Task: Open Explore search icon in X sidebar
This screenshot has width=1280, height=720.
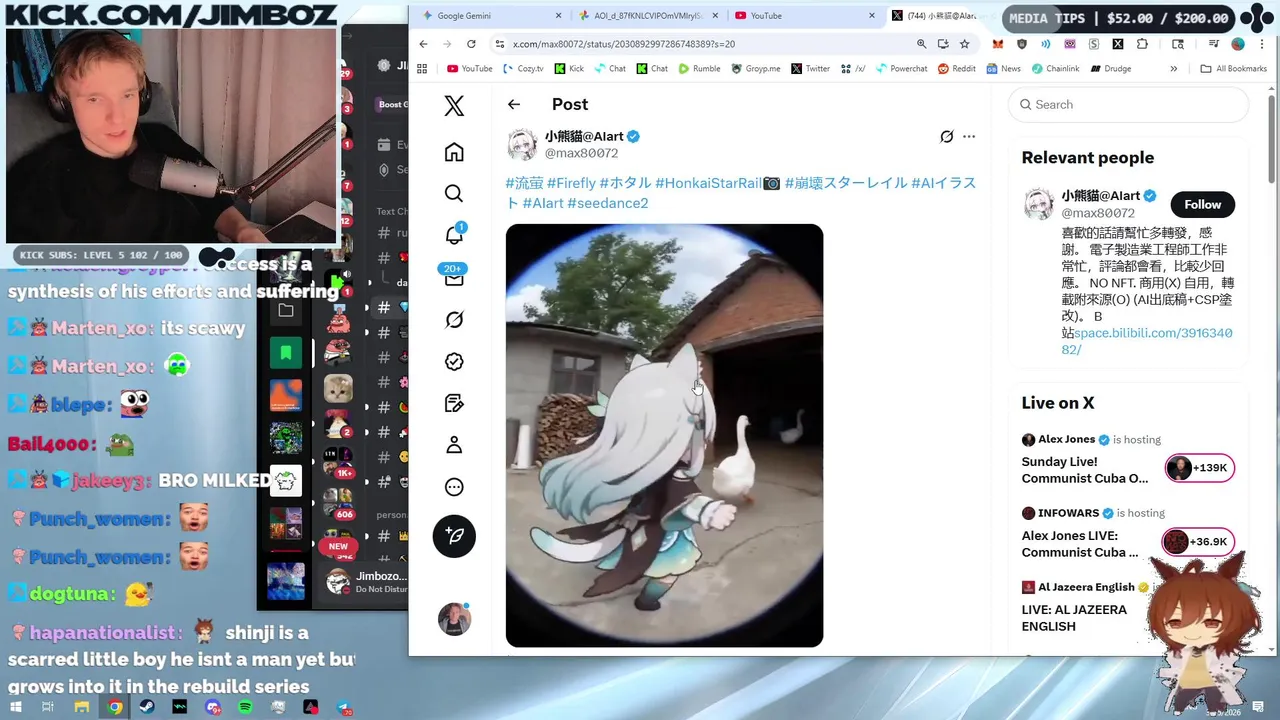Action: [454, 193]
